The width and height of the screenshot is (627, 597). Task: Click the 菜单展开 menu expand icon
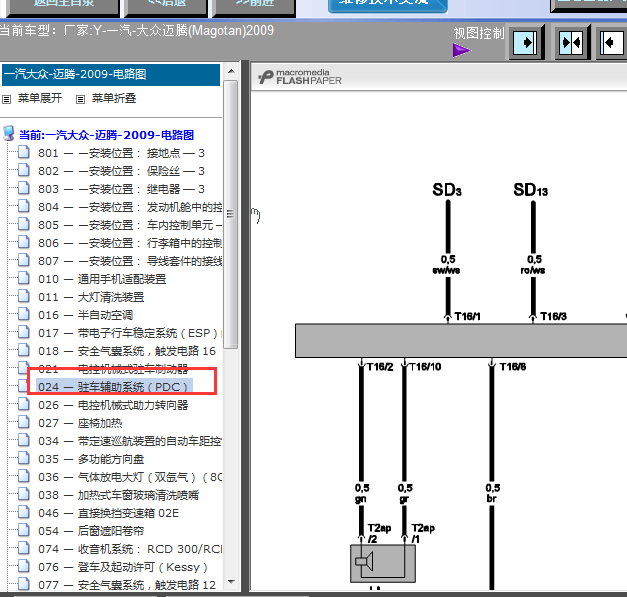coord(6,99)
